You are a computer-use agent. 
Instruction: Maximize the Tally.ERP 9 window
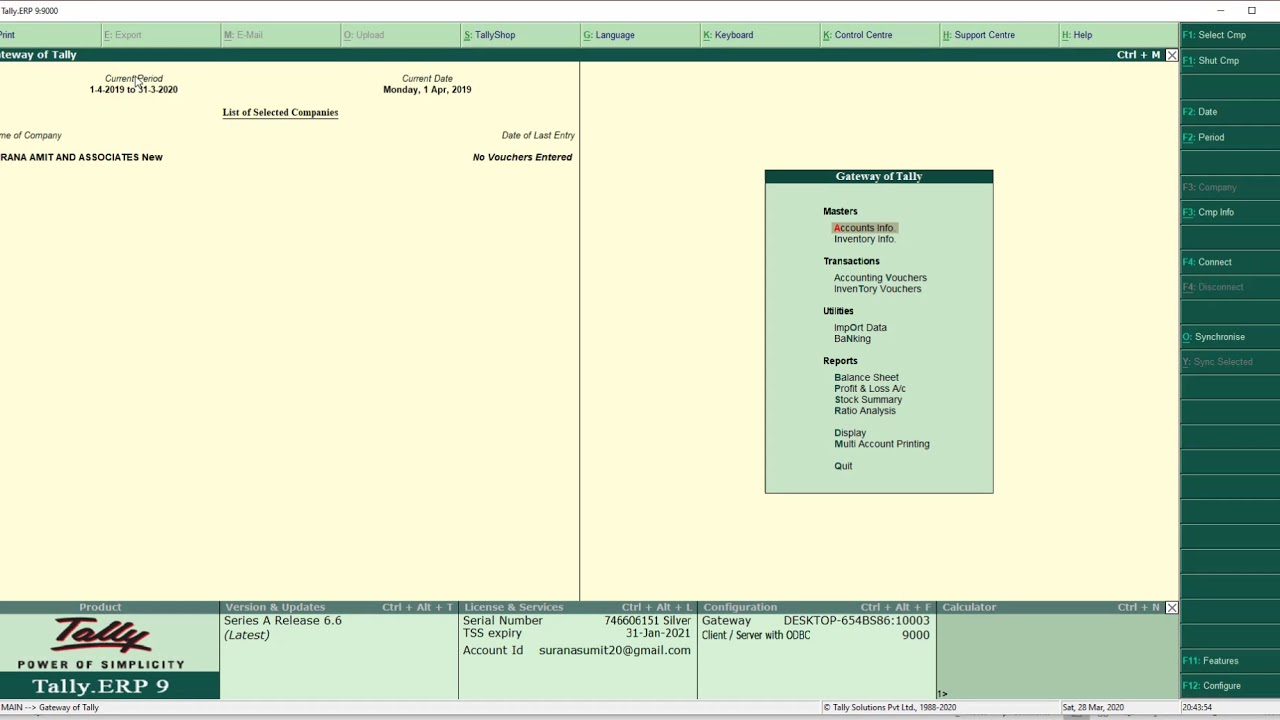(x=1251, y=11)
